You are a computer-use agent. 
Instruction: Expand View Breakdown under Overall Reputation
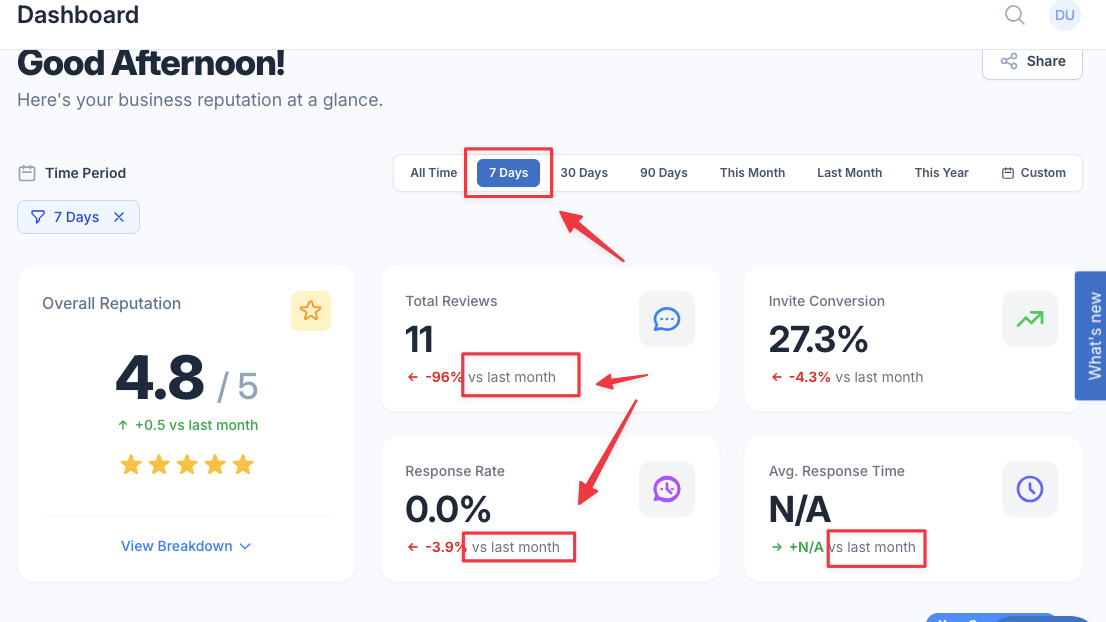[x=186, y=547]
